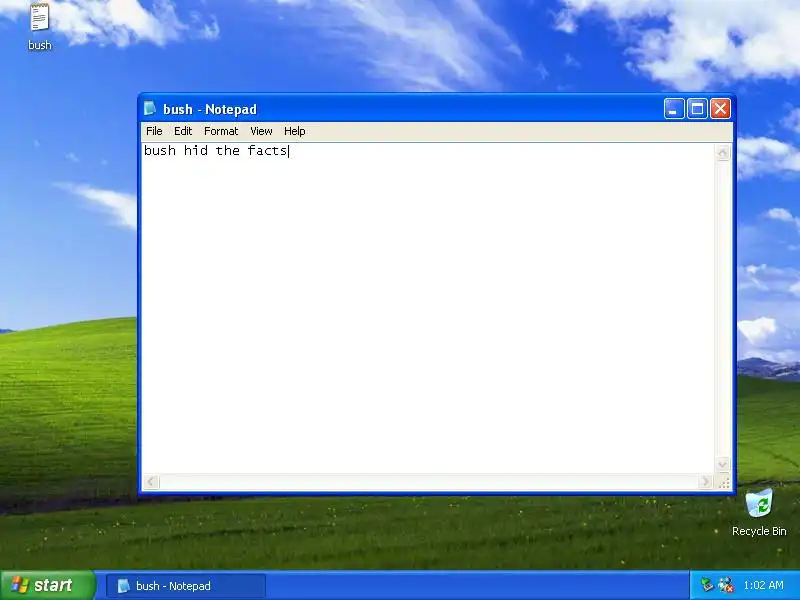Click the network connection tray icon
This screenshot has height=600, width=800.
click(x=726, y=585)
